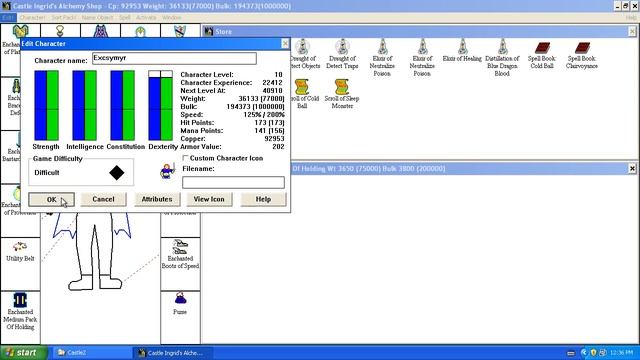Click the application icon in title bar
The height and width of the screenshot is (360, 640).
(6, 6)
